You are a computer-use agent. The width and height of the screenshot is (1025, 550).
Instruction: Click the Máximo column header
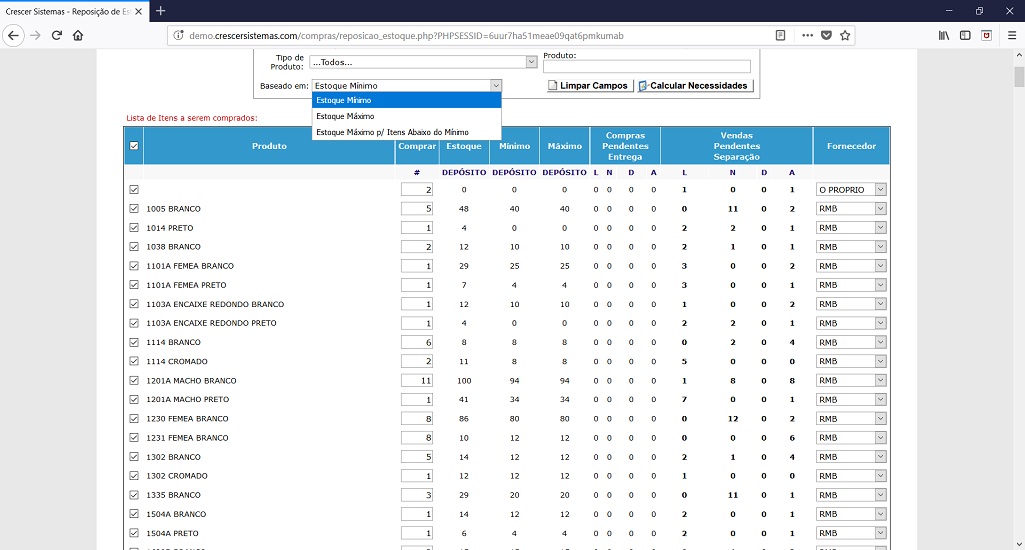pyautogui.click(x=564, y=146)
